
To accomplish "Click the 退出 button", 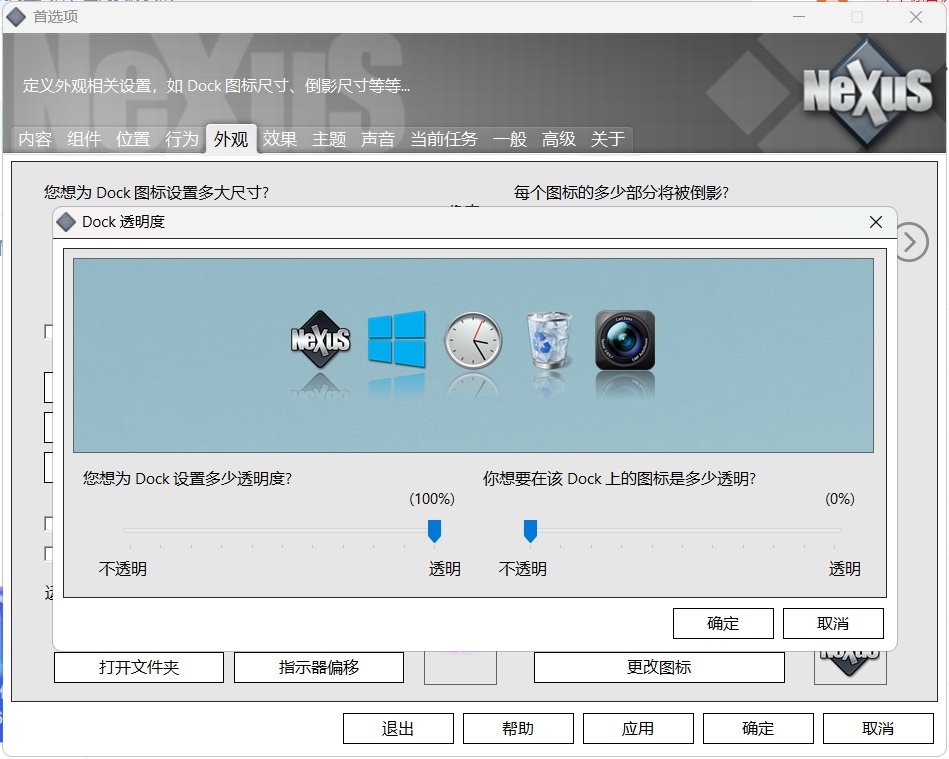I will [398, 728].
